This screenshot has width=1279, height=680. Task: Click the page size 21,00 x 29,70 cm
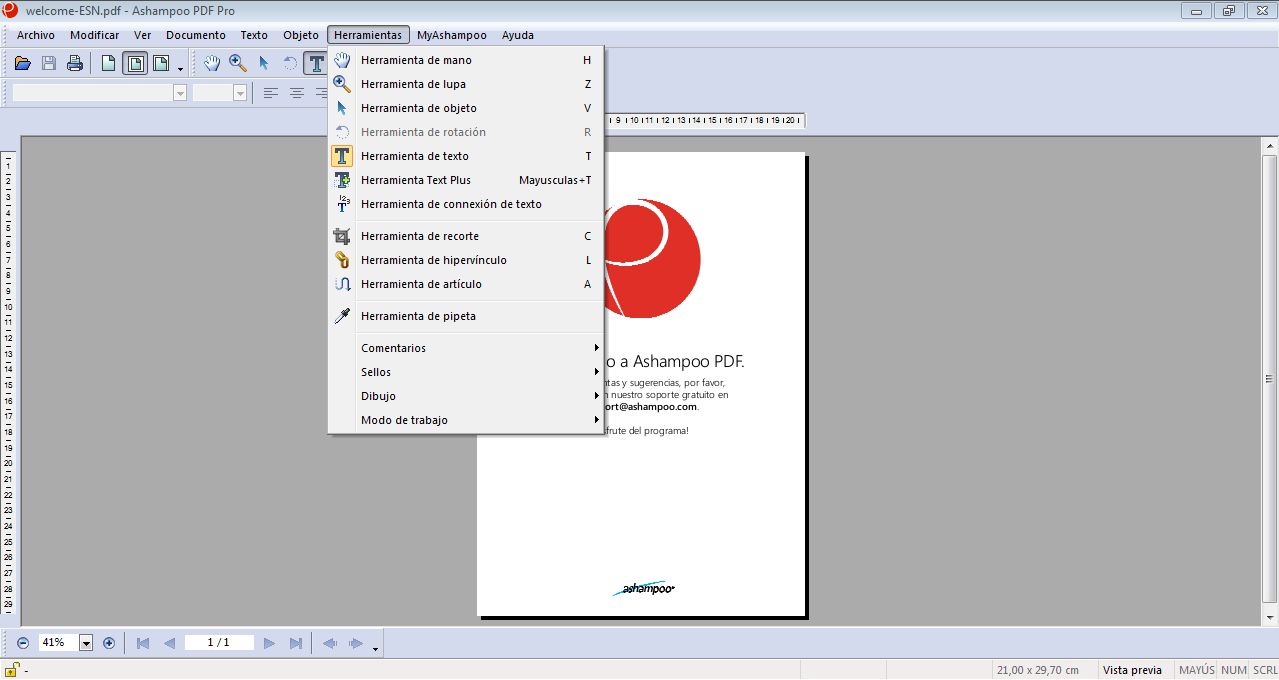[1038, 670]
